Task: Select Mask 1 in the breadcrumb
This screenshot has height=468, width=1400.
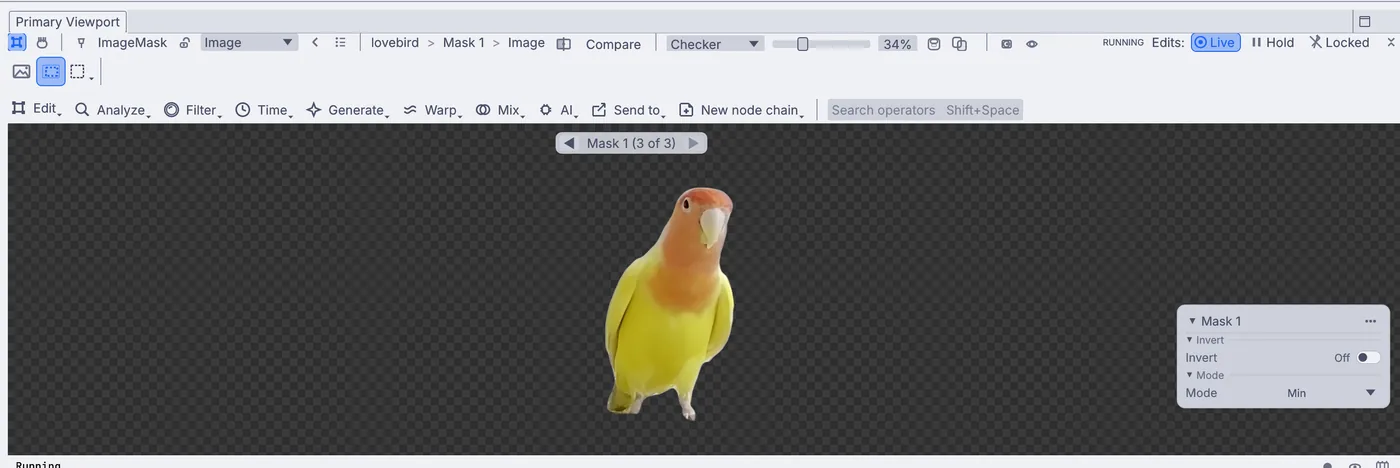Action: tap(464, 43)
